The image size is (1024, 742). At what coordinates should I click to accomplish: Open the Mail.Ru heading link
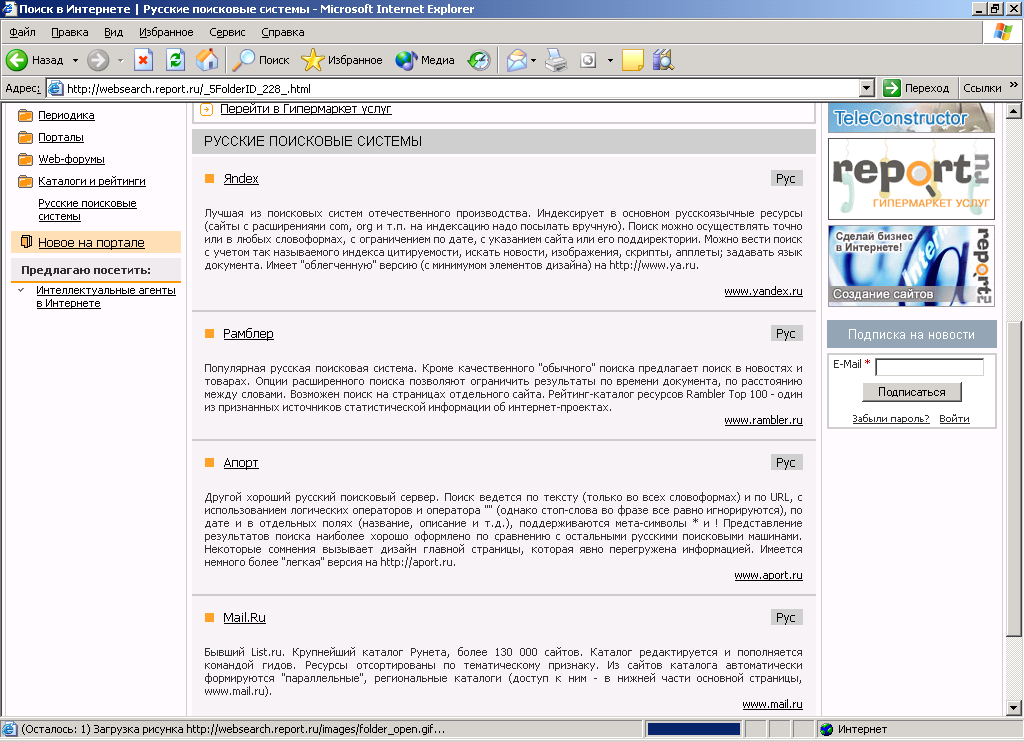(x=244, y=617)
